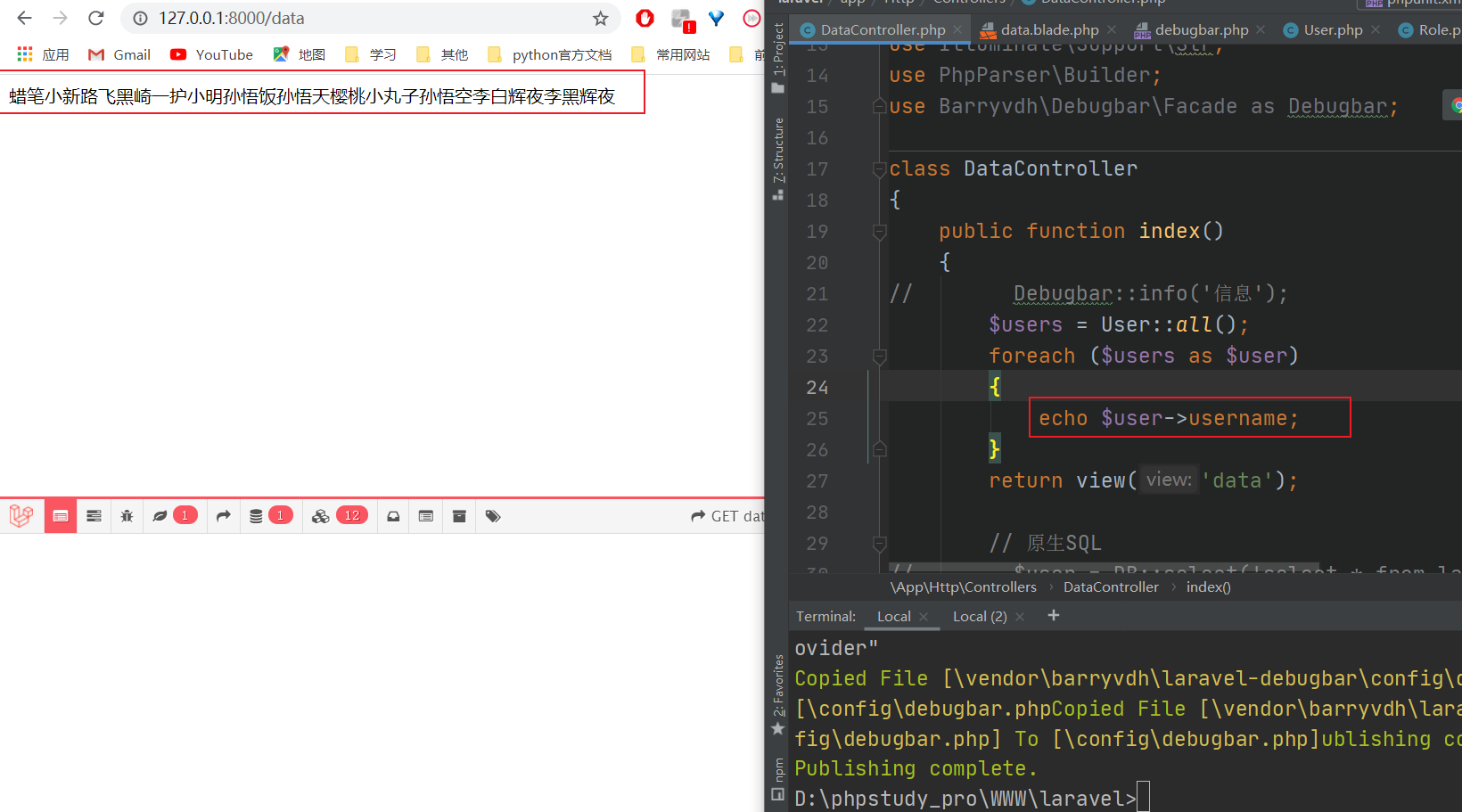Close the data.blade.php tab
This screenshot has width=1462, height=812.
click(1112, 29)
